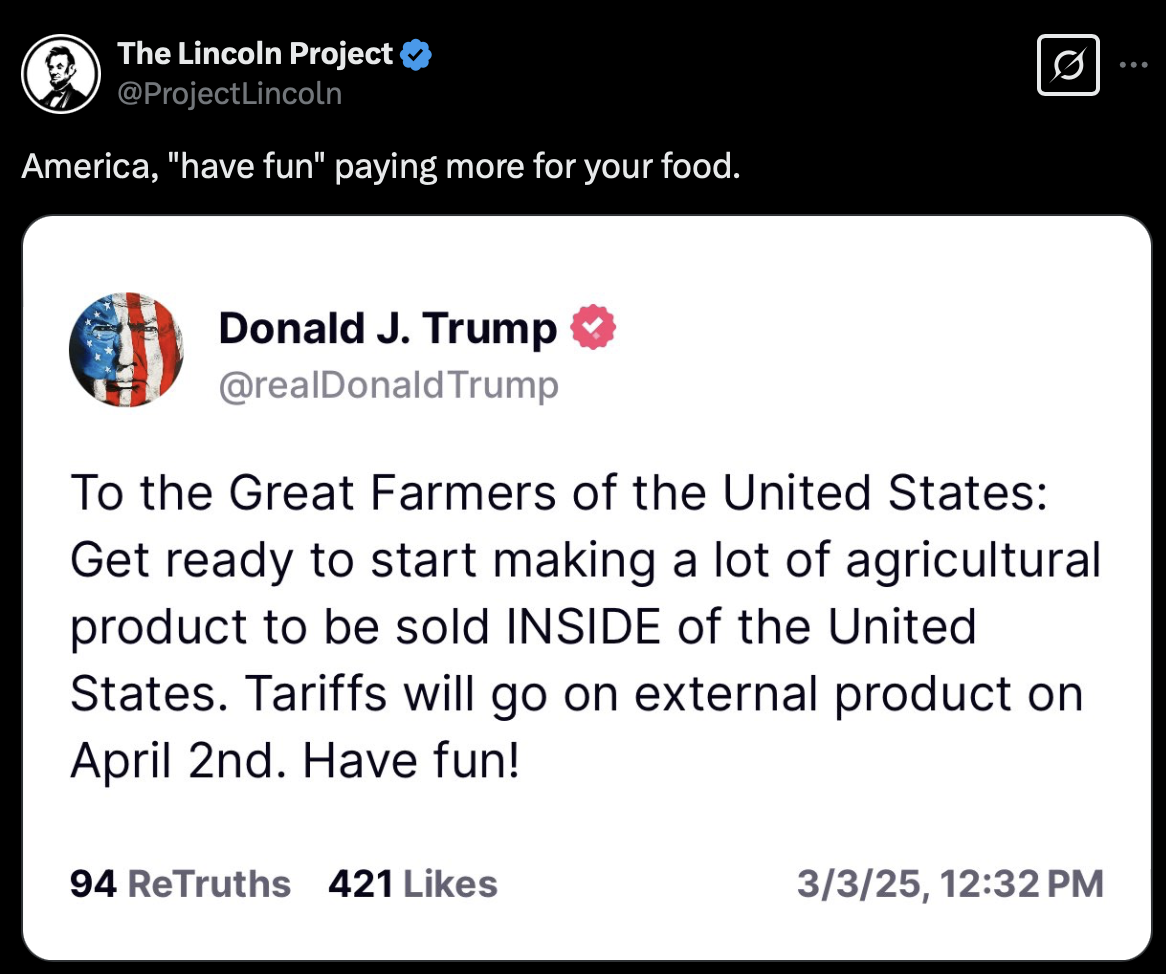Viewport: 1166px width, 974px height.
Task: Open @realDonaldTrump's profile via the handle
Action: pos(388,385)
